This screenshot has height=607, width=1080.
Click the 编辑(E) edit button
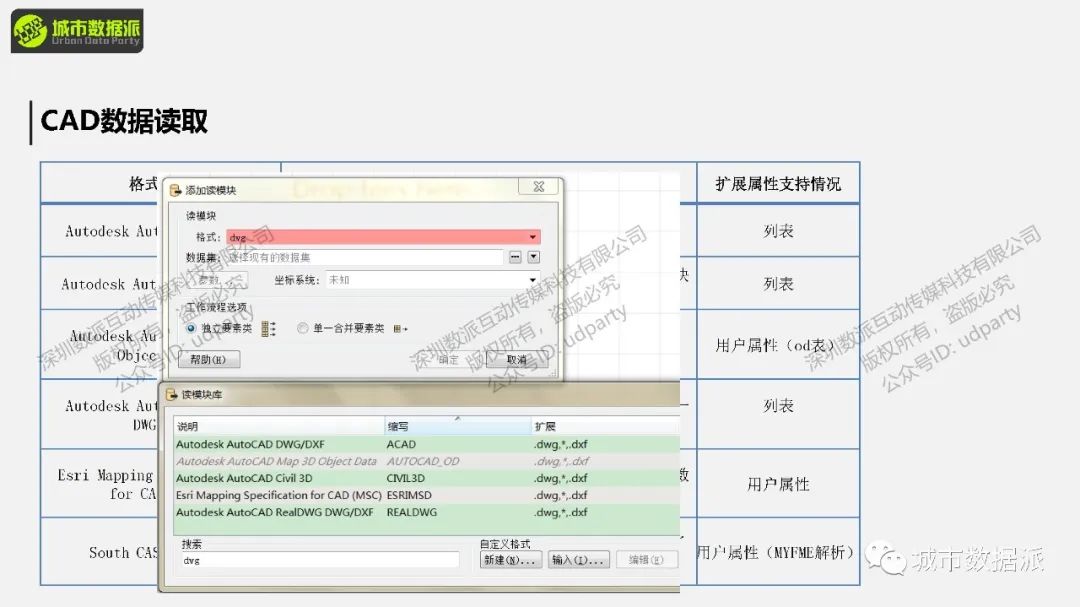coord(646,560)
